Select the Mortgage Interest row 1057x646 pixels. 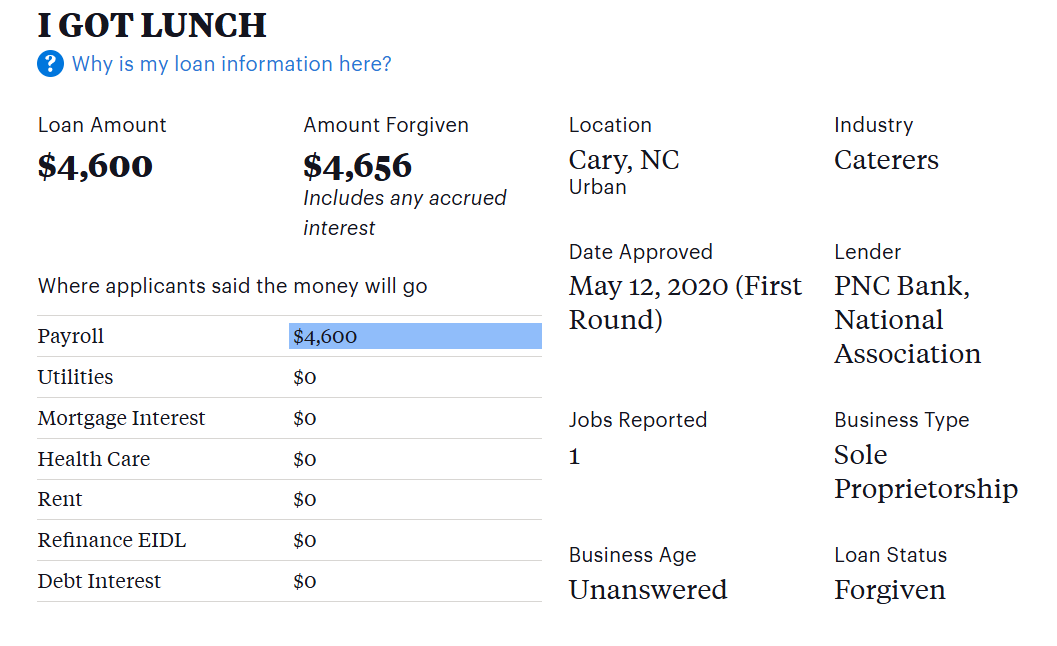(x=121, y=419)
